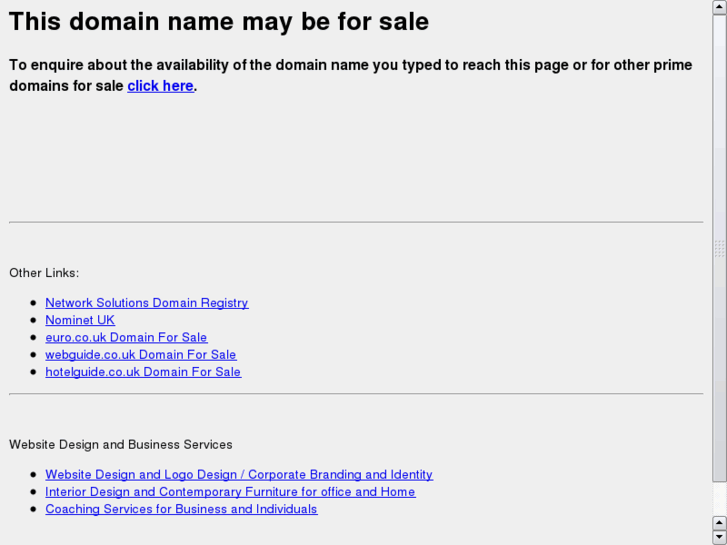
Task: Click the "Other Links:" label
Action: click(44, 273)
